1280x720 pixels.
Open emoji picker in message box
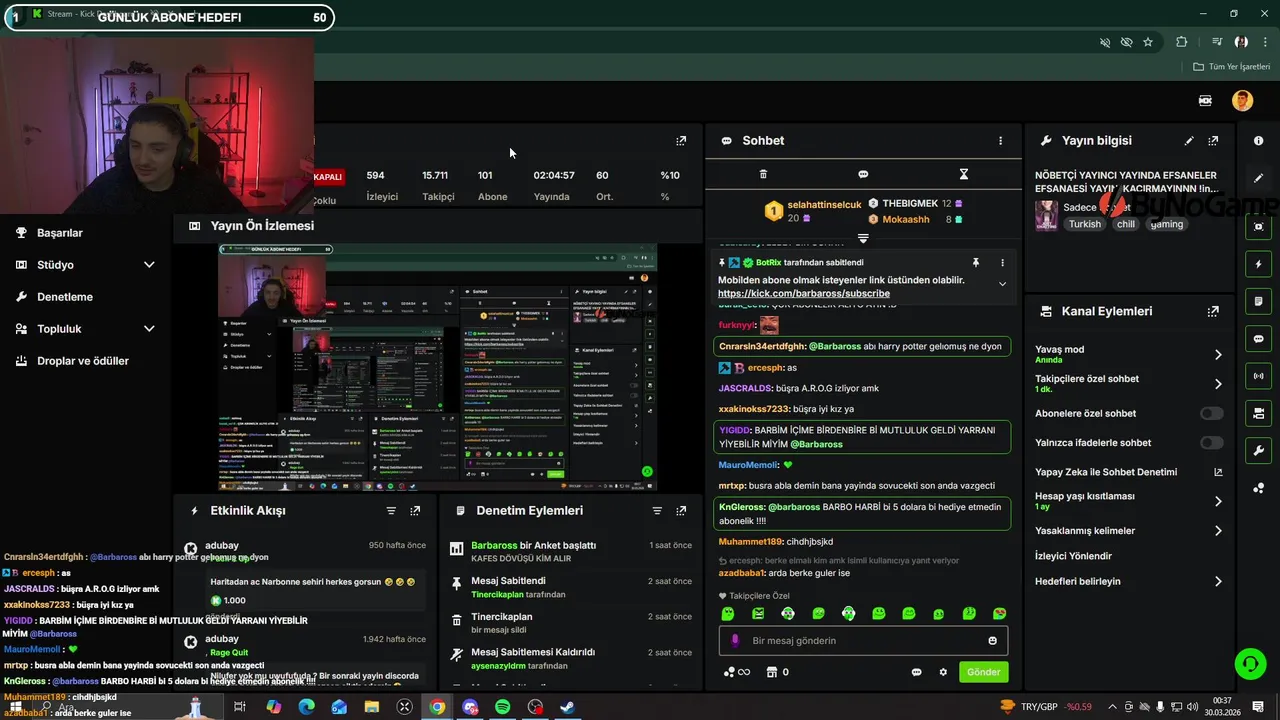click(992, 641)
